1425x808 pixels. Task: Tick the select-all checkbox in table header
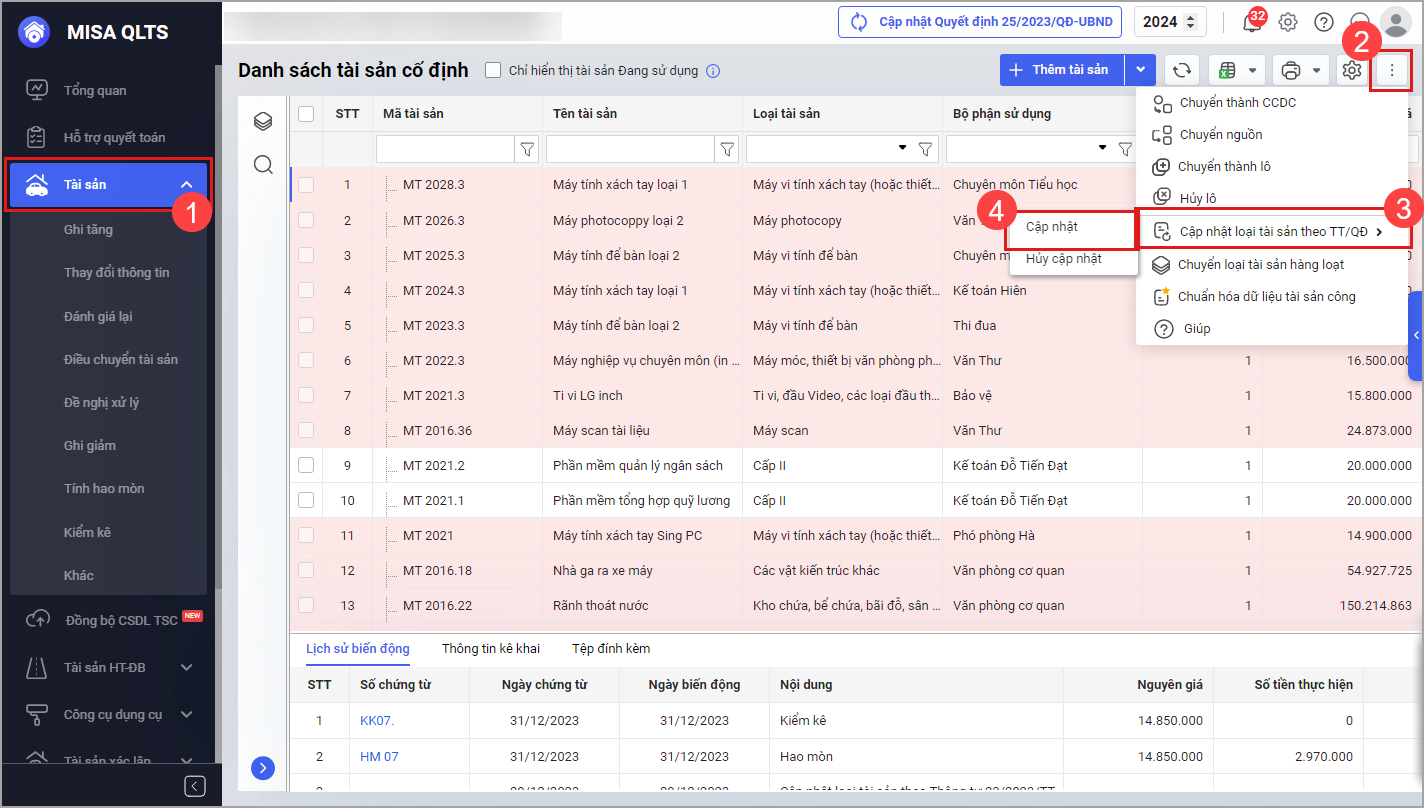(x=306, y=114)
